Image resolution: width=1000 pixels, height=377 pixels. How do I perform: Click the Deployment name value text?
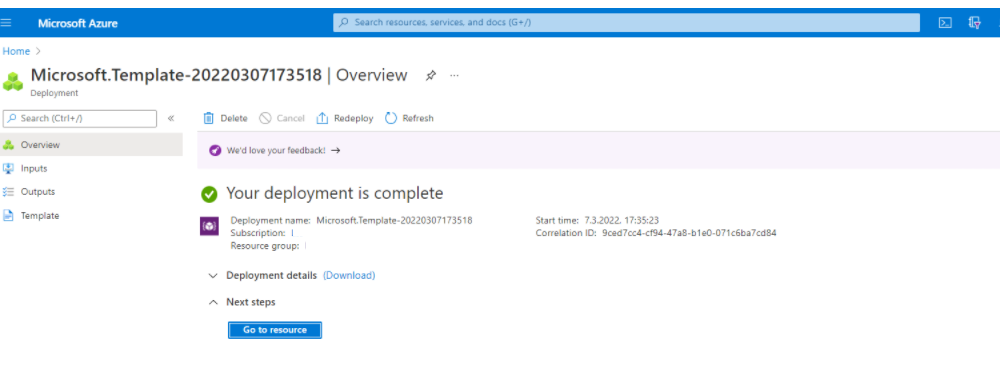click(394, 220)
